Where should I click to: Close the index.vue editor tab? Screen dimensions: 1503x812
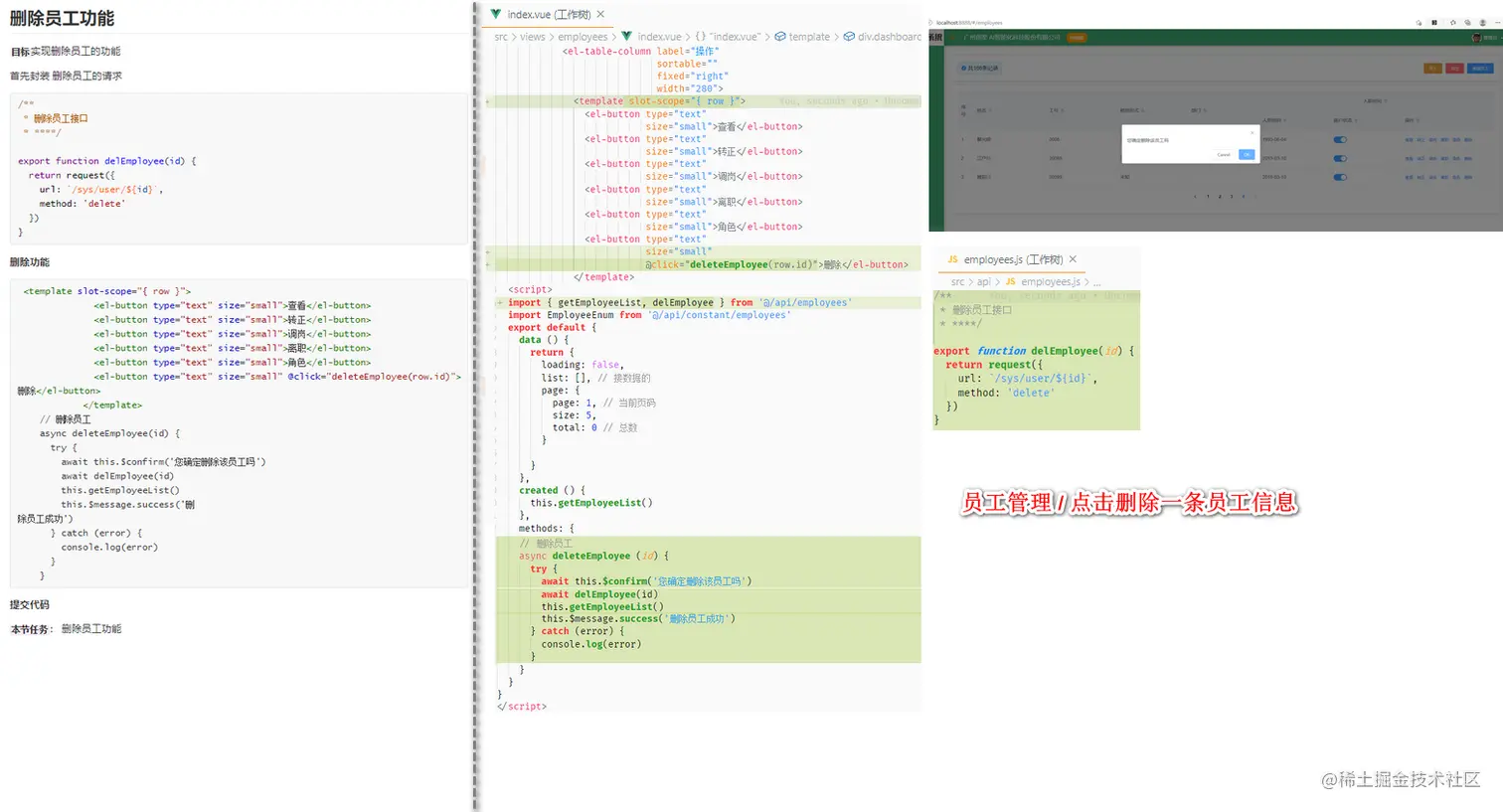(600, 15)
